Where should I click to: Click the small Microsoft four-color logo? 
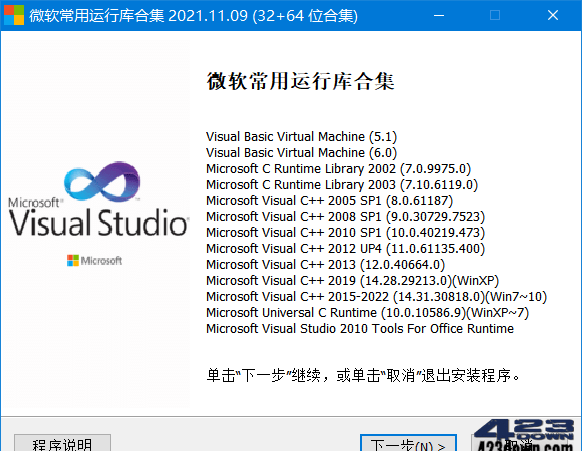[x=73, y=260]
